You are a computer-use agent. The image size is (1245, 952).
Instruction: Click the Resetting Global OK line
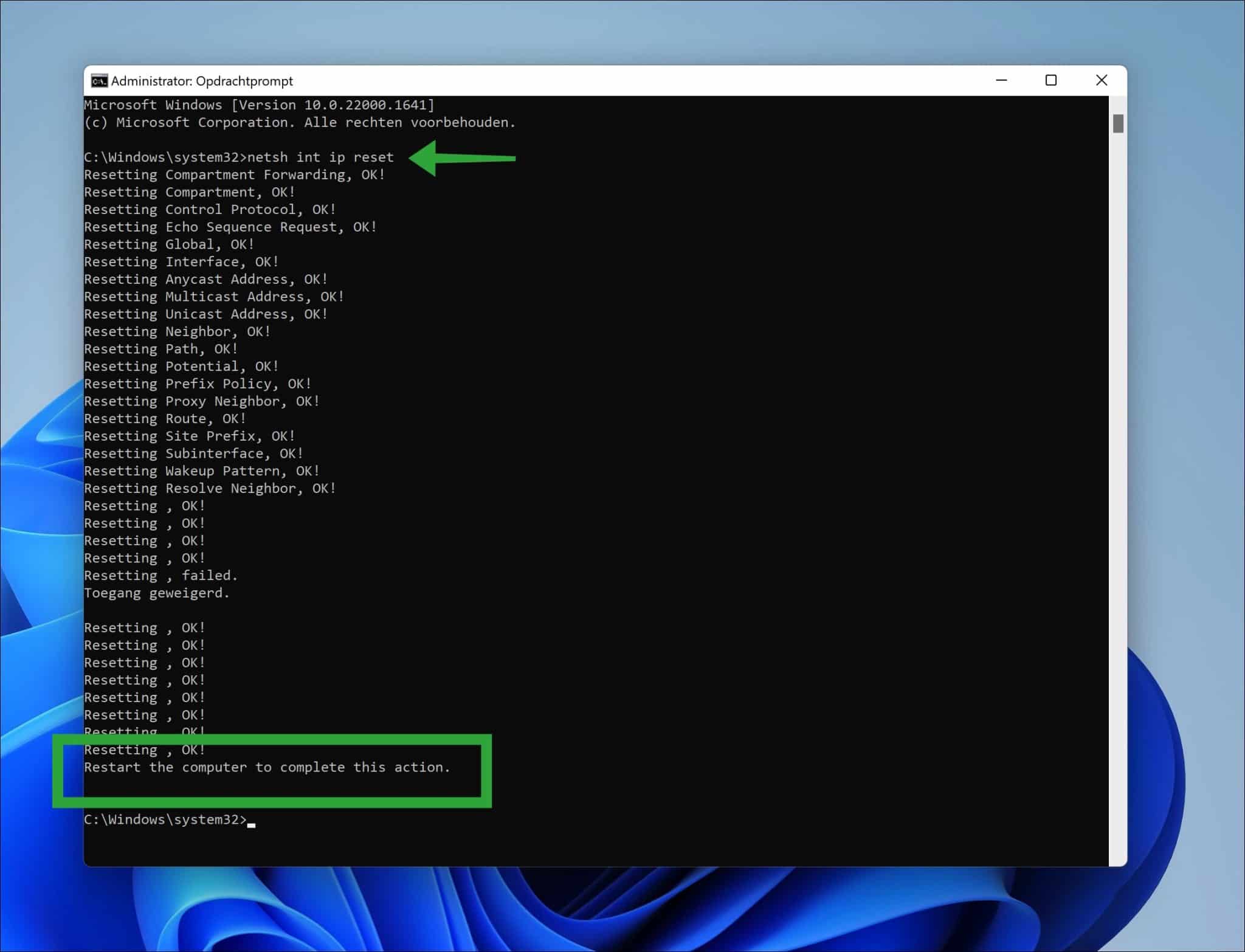click(x=168, y=244)
